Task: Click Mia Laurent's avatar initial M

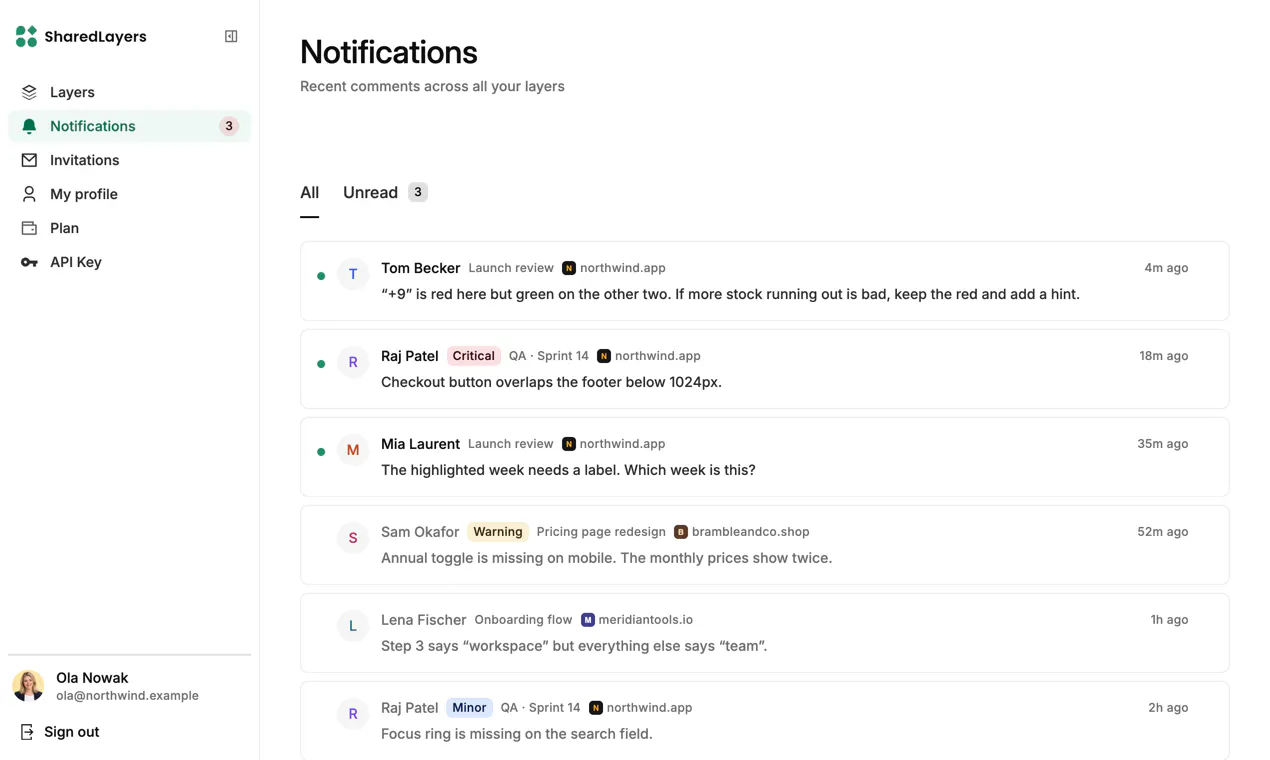Action: 353,450
